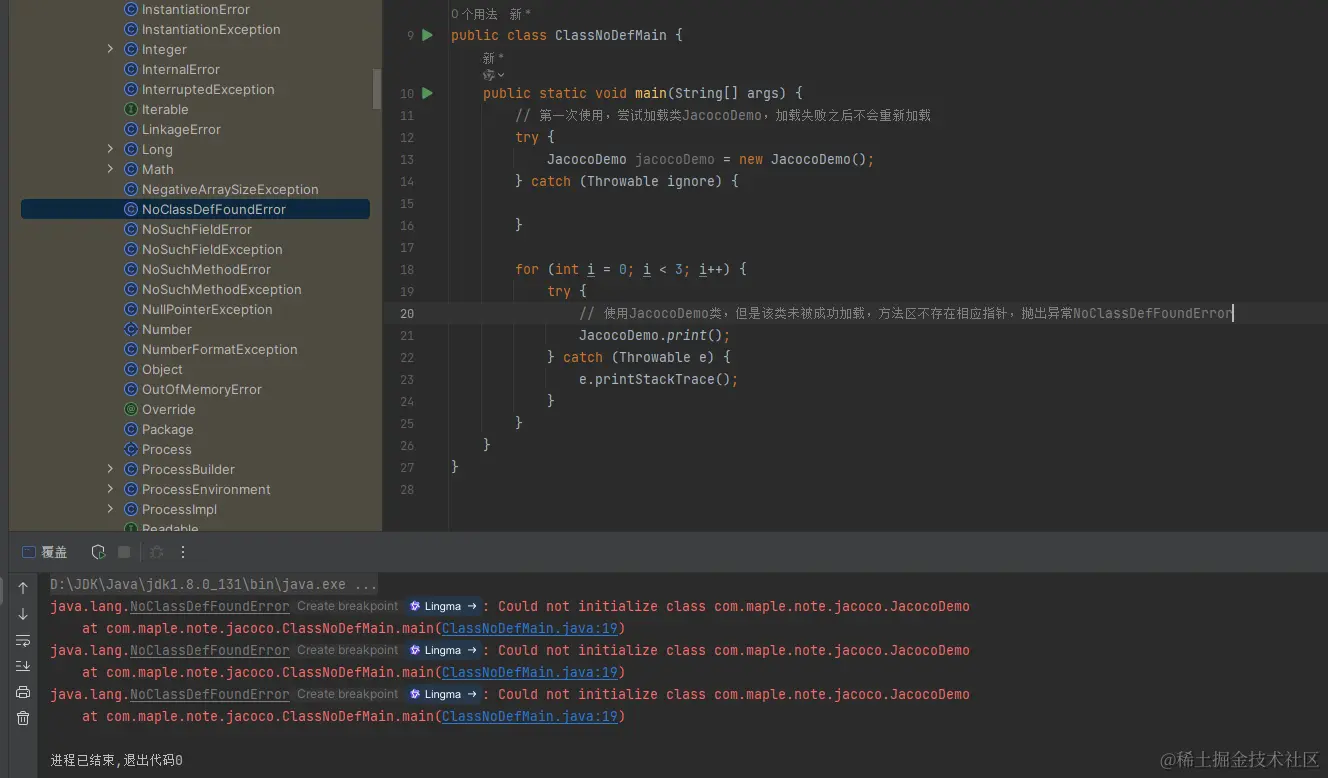Expand the ProcessEnvironment class node

point(110,489)
